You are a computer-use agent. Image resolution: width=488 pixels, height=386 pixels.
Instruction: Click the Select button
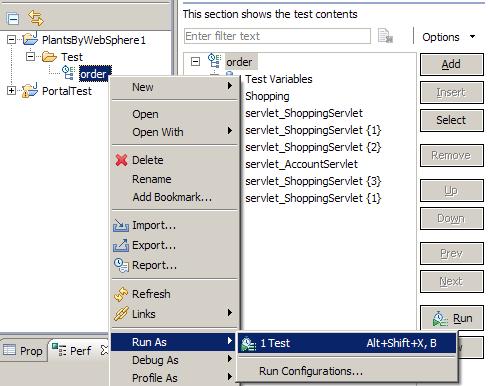451,120
